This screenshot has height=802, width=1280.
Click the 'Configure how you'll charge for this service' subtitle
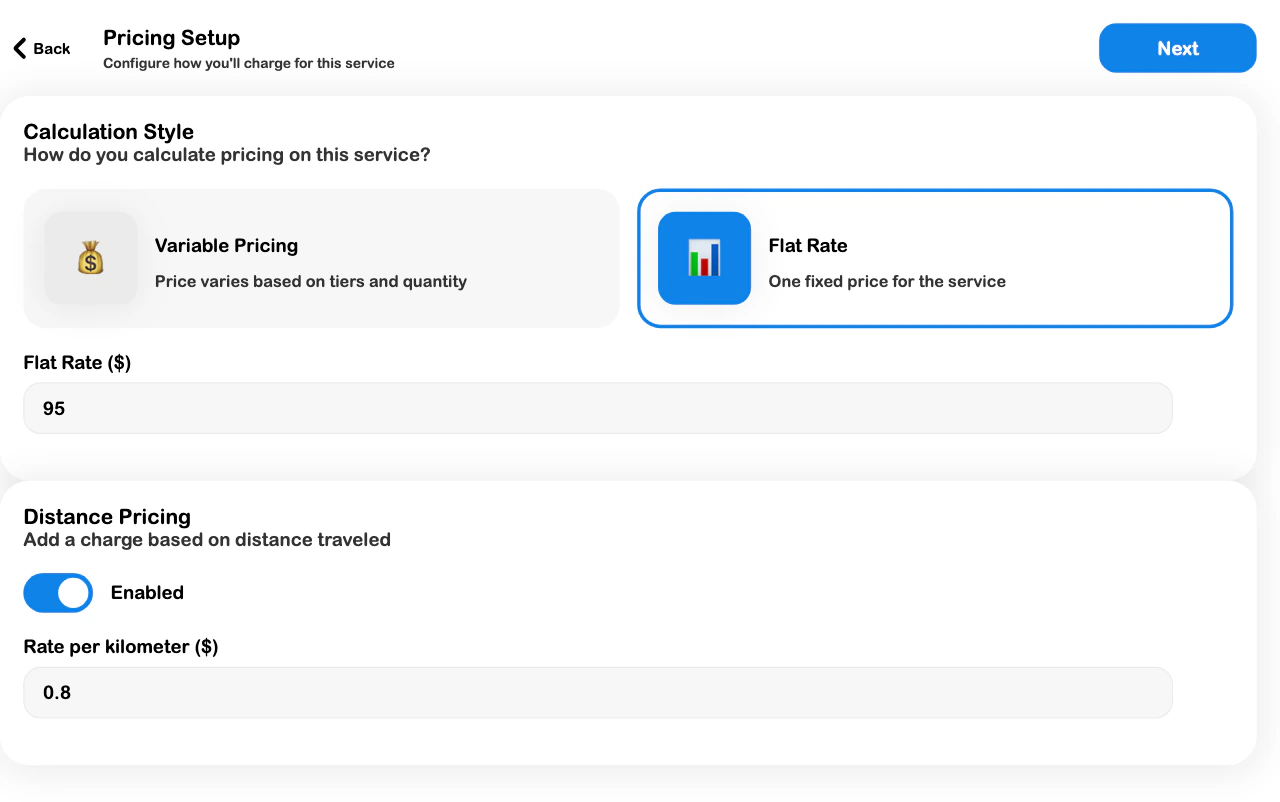249,63
